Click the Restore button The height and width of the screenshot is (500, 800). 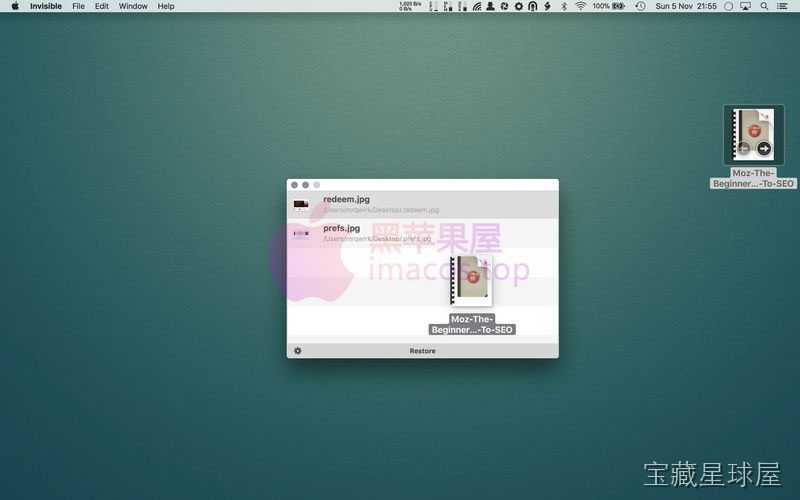(422, 351)
